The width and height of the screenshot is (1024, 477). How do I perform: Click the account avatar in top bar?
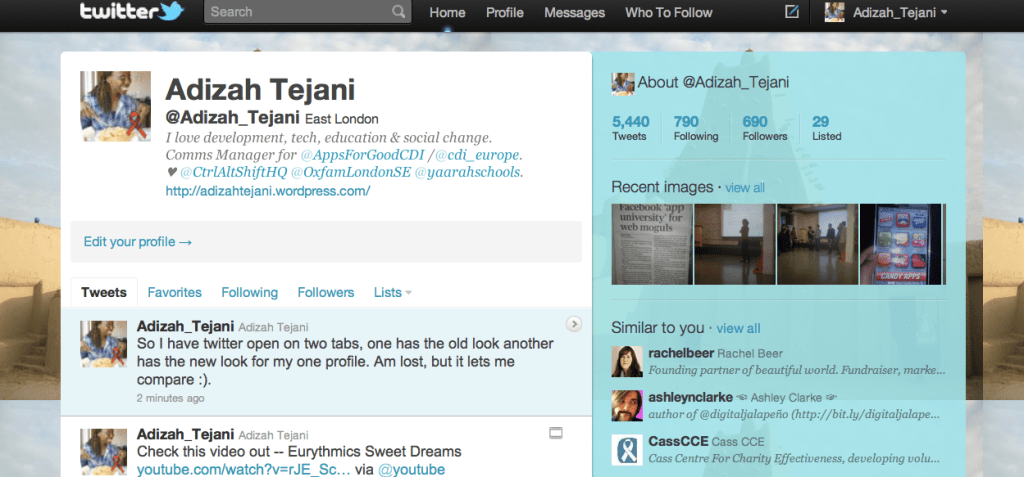click(x=834, y=12)
